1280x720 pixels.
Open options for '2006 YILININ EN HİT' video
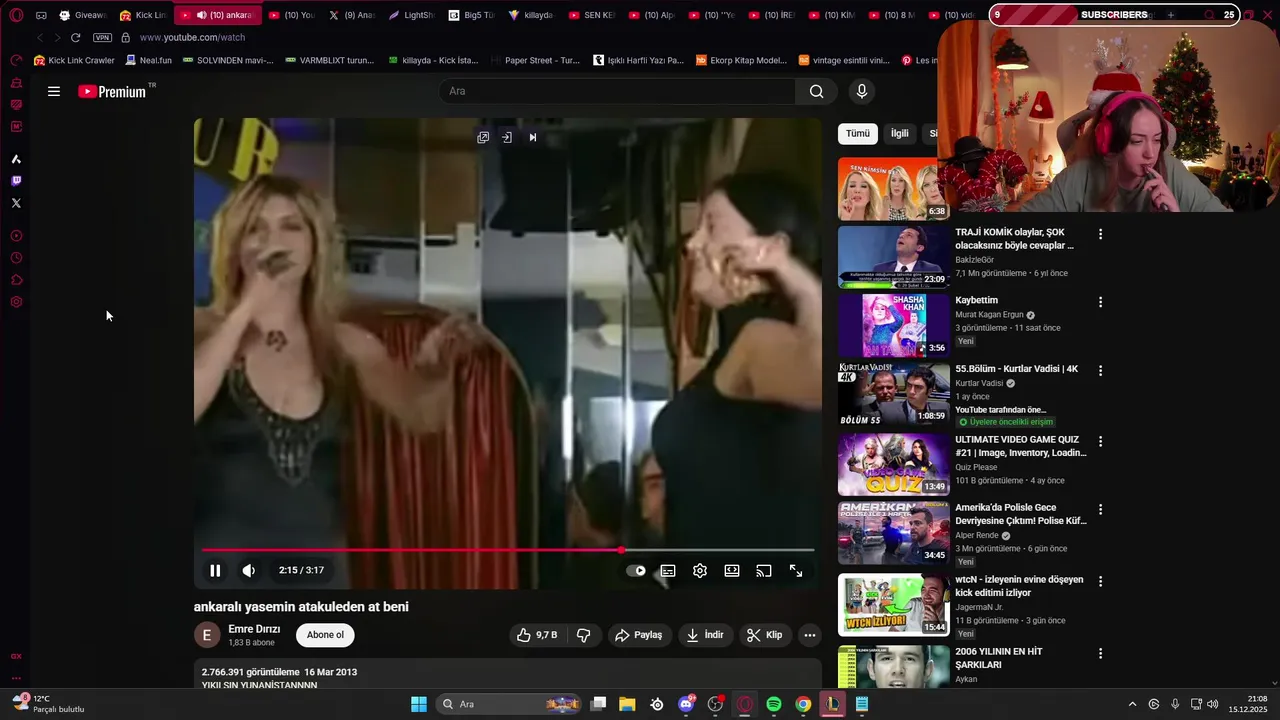pyautogui.click(x=1100, y=653)
